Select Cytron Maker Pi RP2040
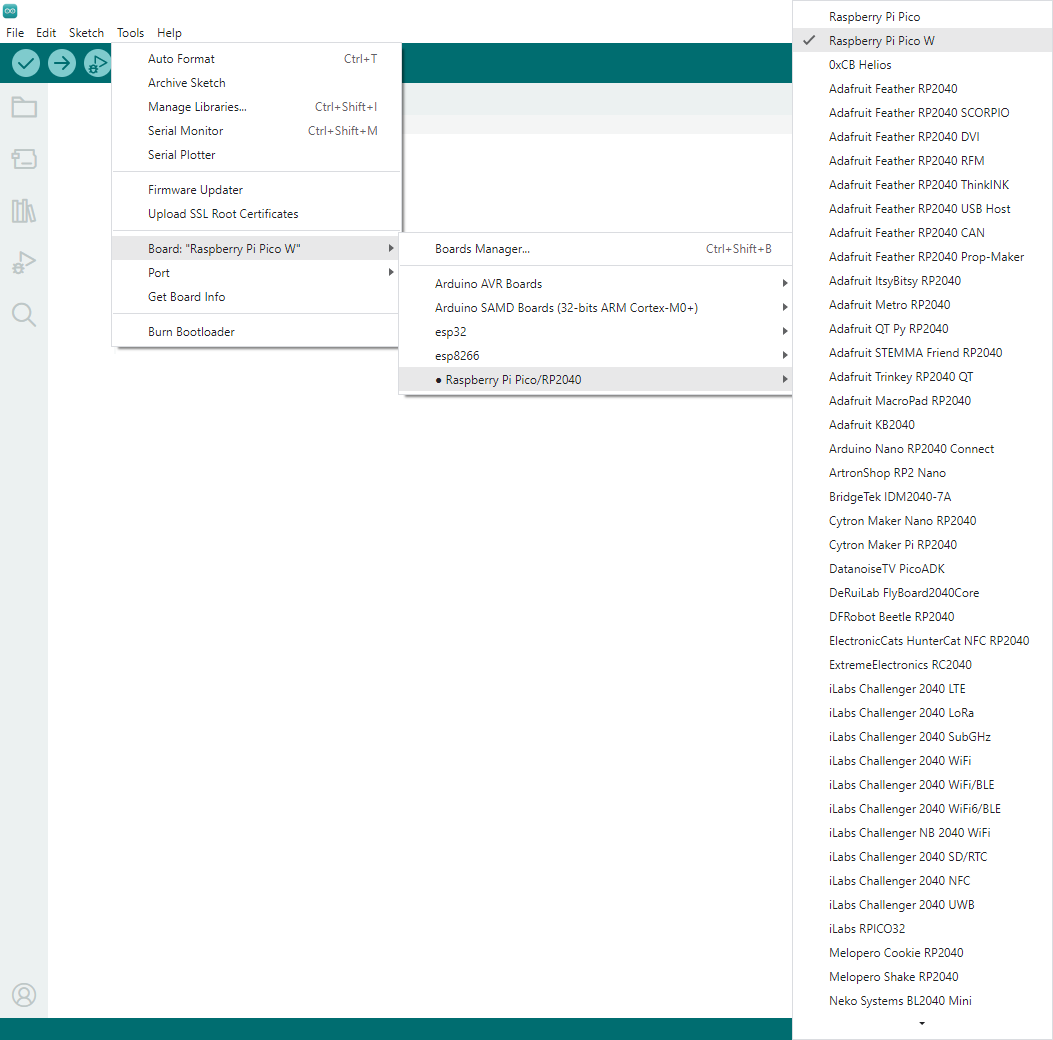The height and width of the screenshot is (1040, 1053). tap(923, 545)
